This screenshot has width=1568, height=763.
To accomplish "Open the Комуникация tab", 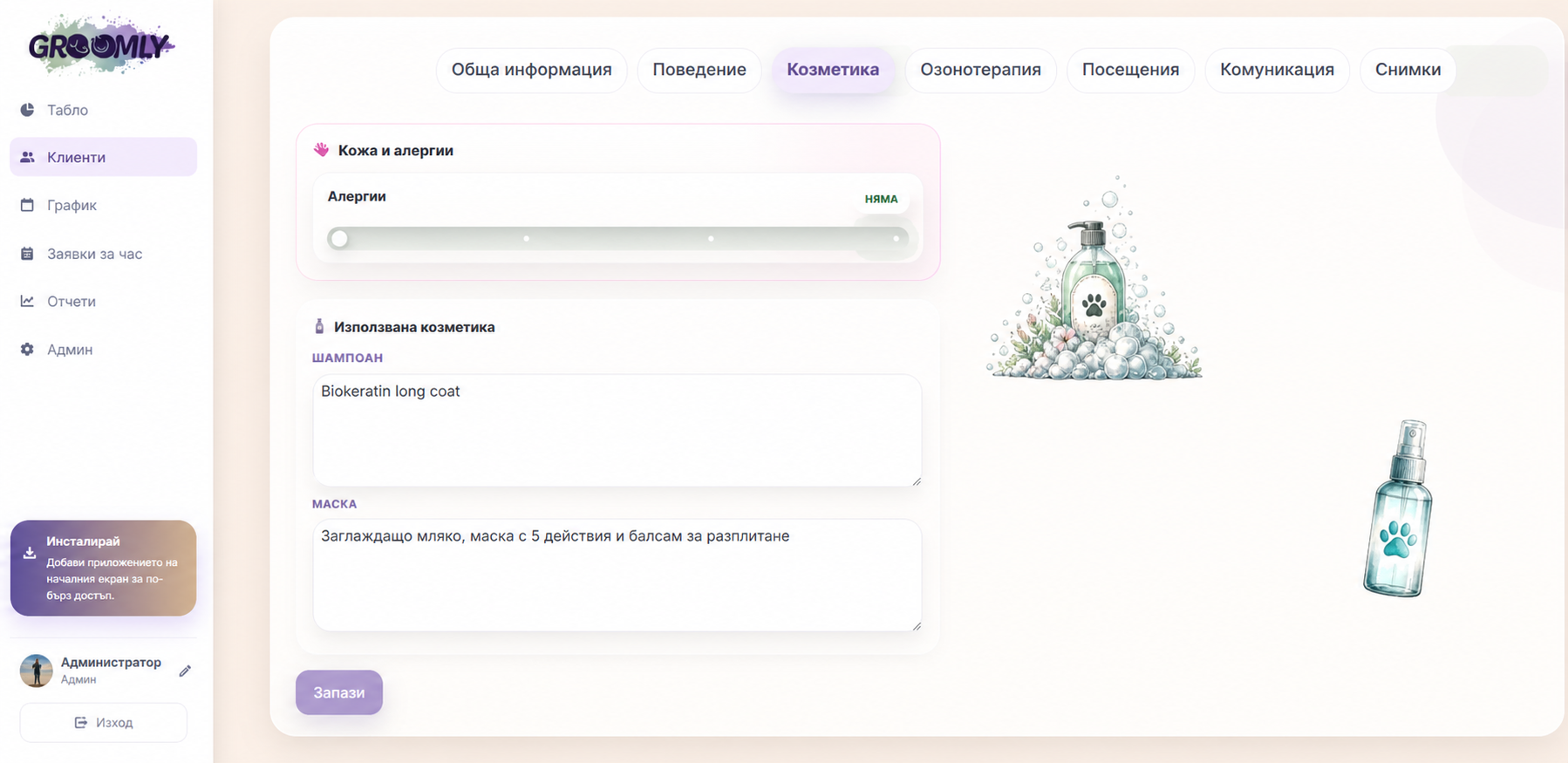I will pos(1277,70).
